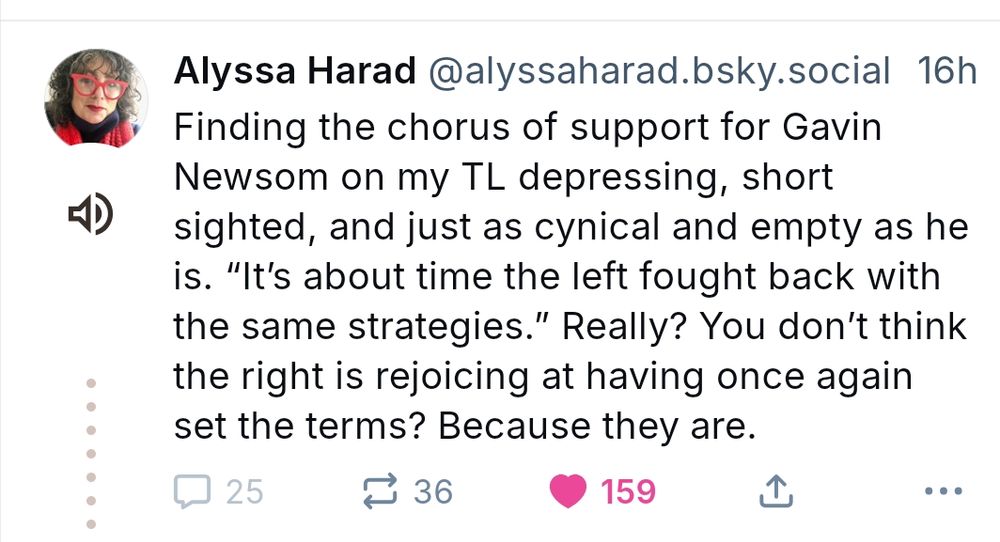
Task: Toggle the speaker sound icon under the avatar
Action: (x=90, y=213)
